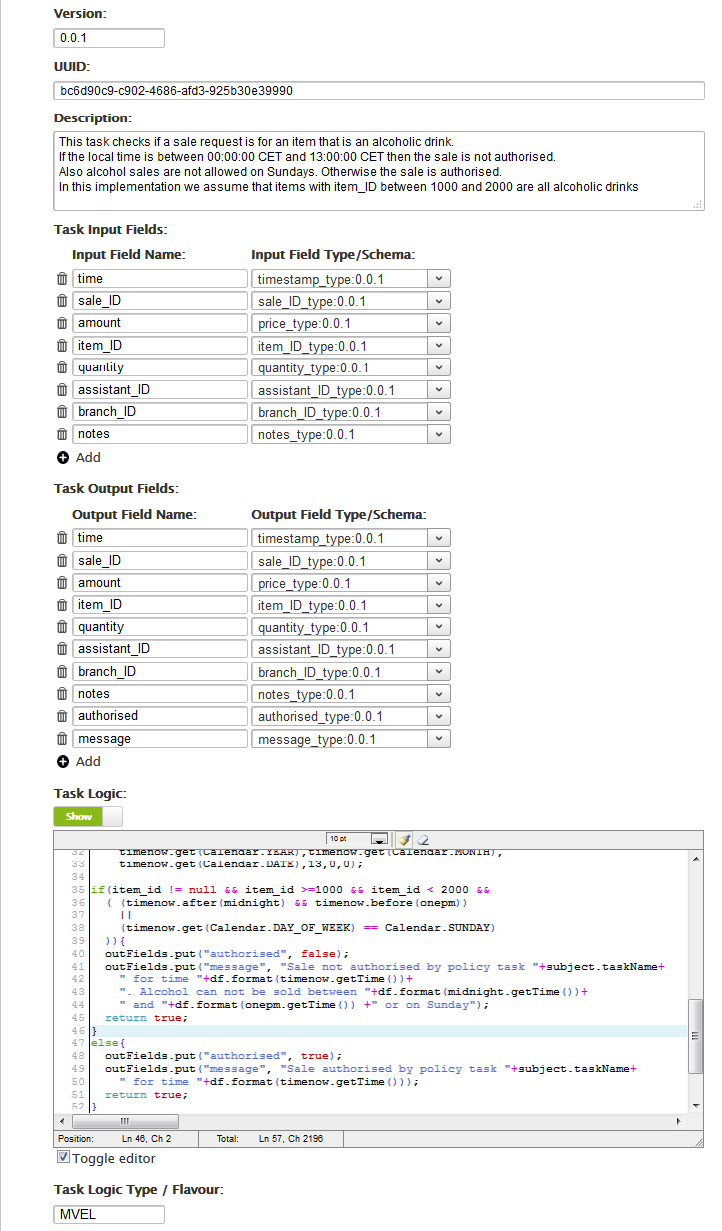Delete the input field 'assistant_ID' via trash icon
Screen dimensions: 722x1231
click(x=62, y=390)
